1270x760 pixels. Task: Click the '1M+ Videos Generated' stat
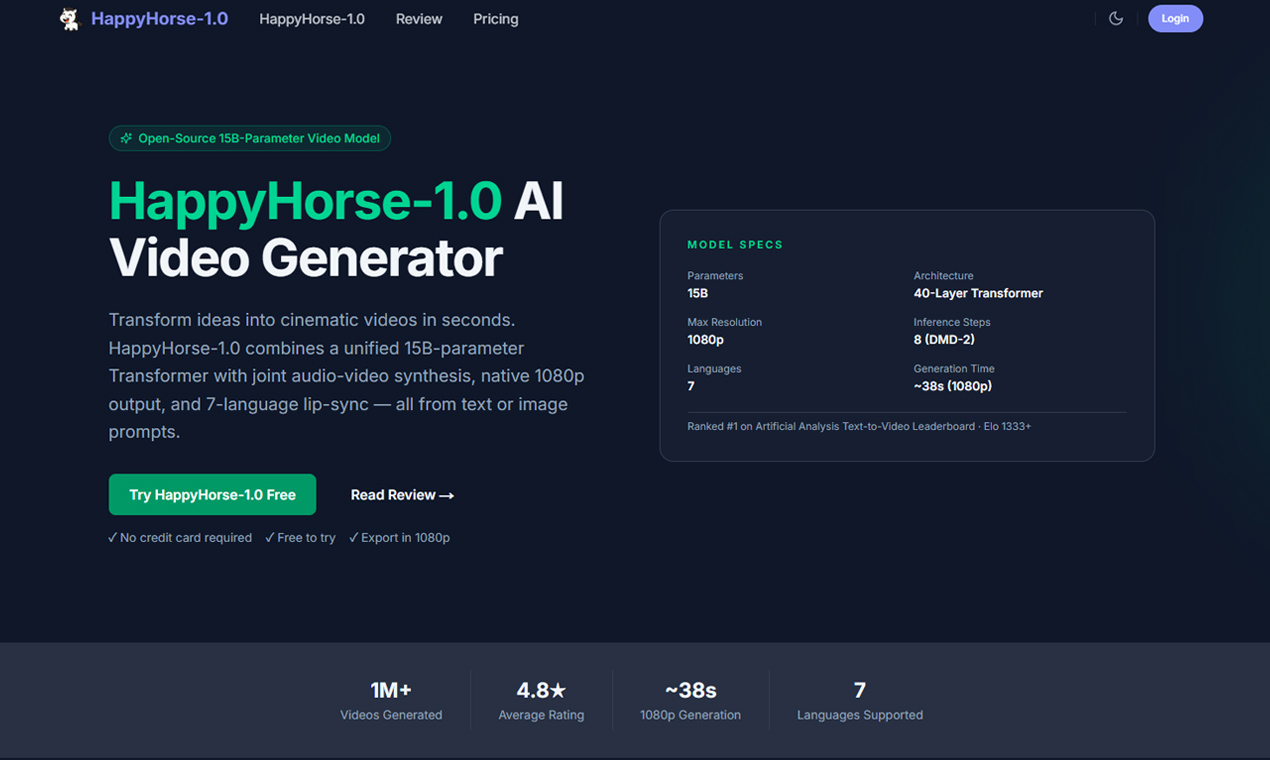click(x=391, y=700)
